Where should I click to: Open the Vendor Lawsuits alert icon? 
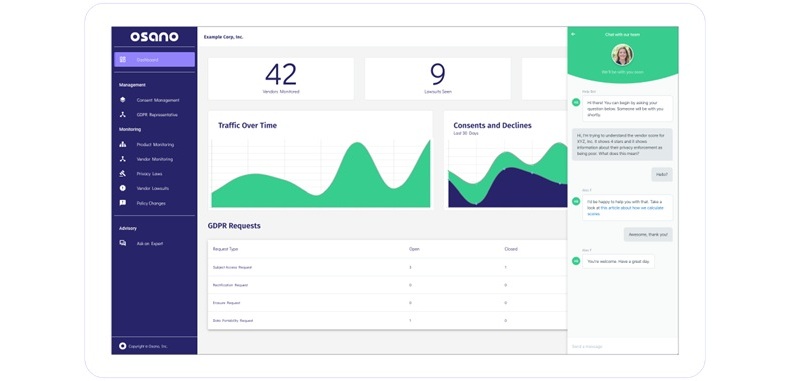(122, 188)
